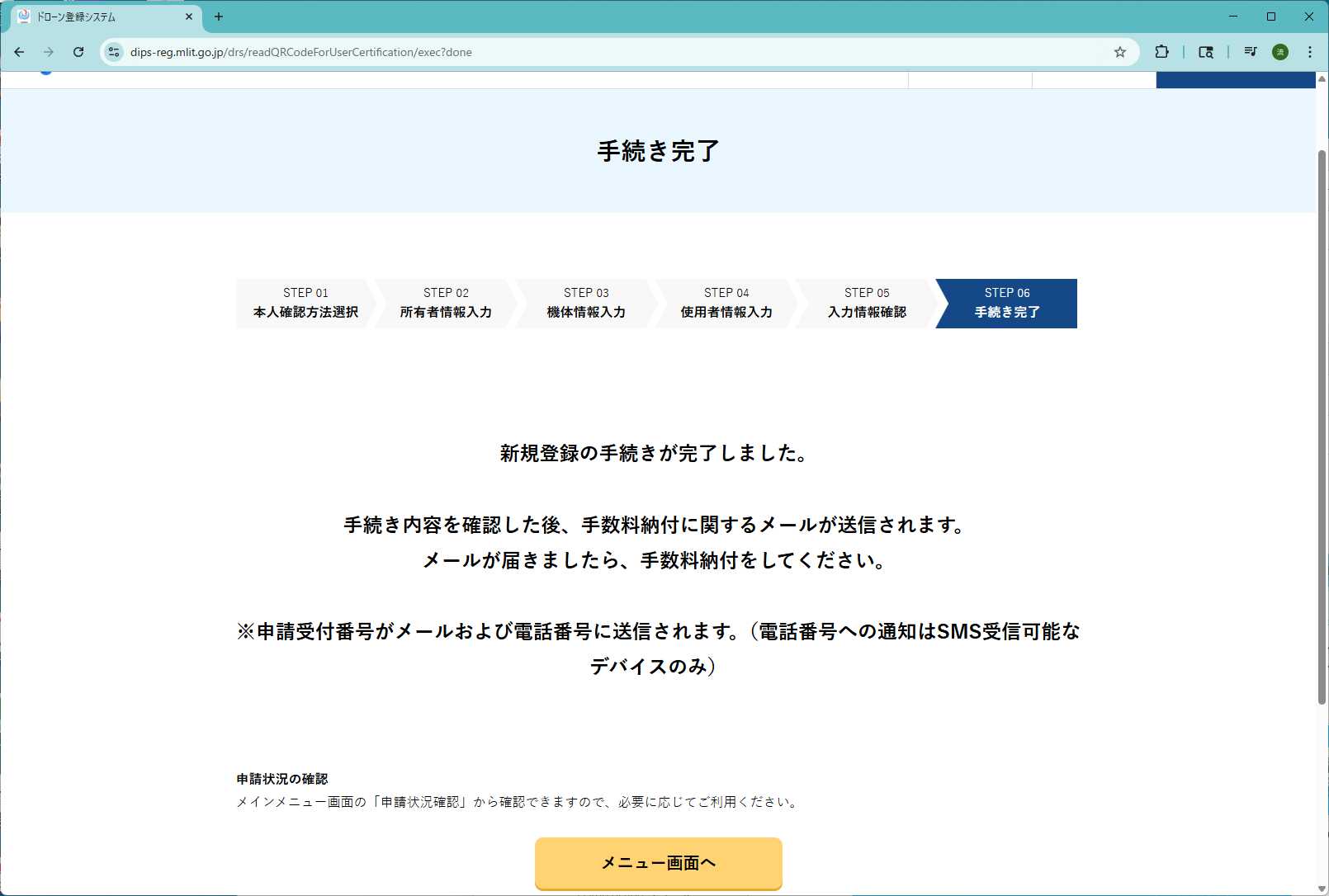Go back to the previous page
Viewport: 1329px width, 896px height.
[19, 52]
